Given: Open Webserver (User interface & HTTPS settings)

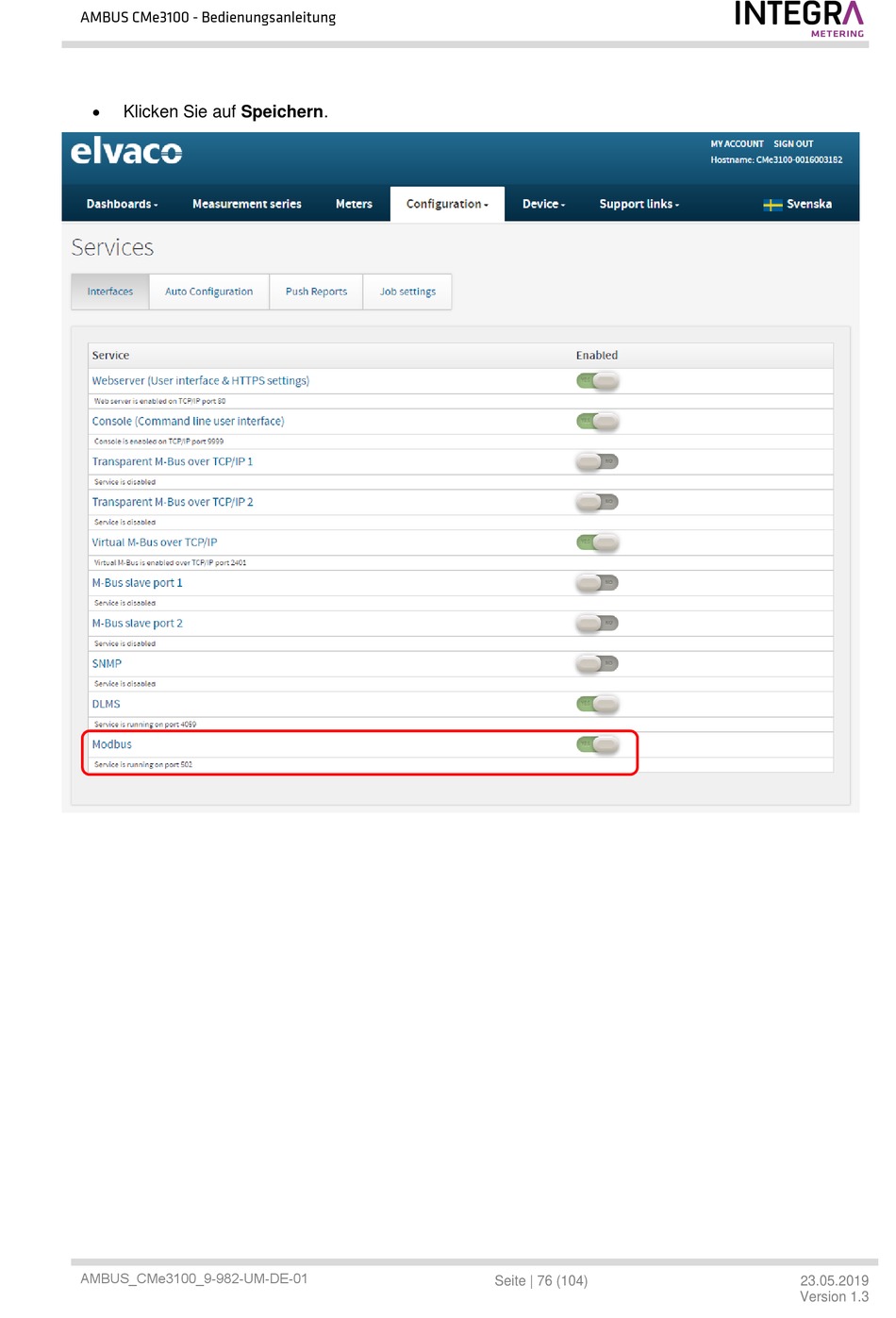Looking at the screenshot, I should (200, 381).
